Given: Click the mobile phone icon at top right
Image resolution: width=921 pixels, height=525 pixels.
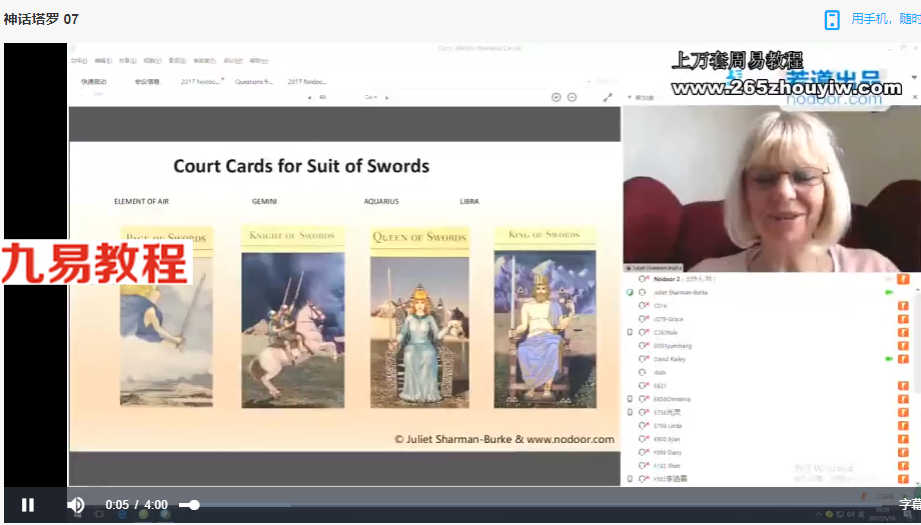Looking at the screenshot, I should (832, 19).
